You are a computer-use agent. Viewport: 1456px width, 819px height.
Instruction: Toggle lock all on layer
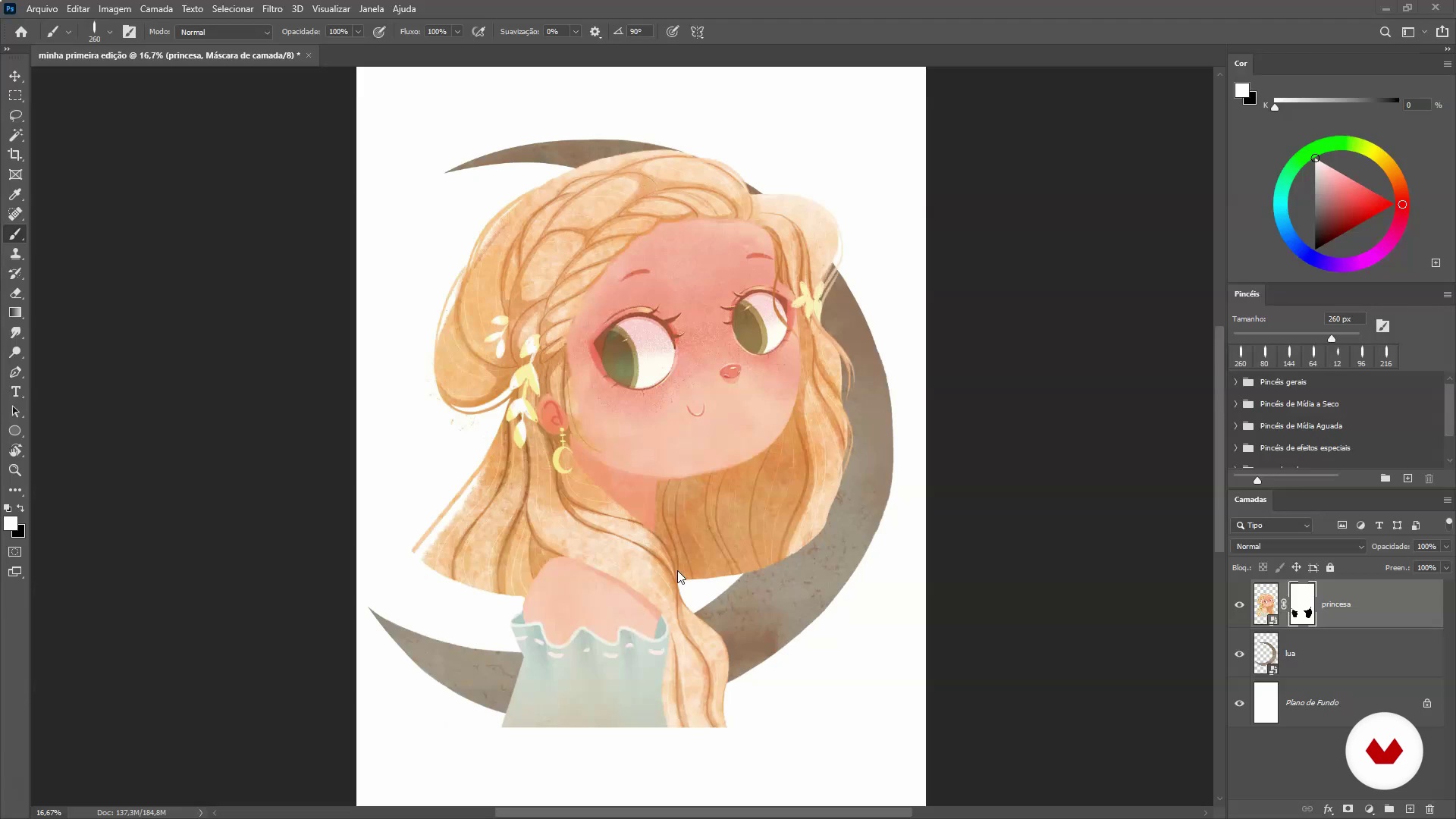point(1330,567)
